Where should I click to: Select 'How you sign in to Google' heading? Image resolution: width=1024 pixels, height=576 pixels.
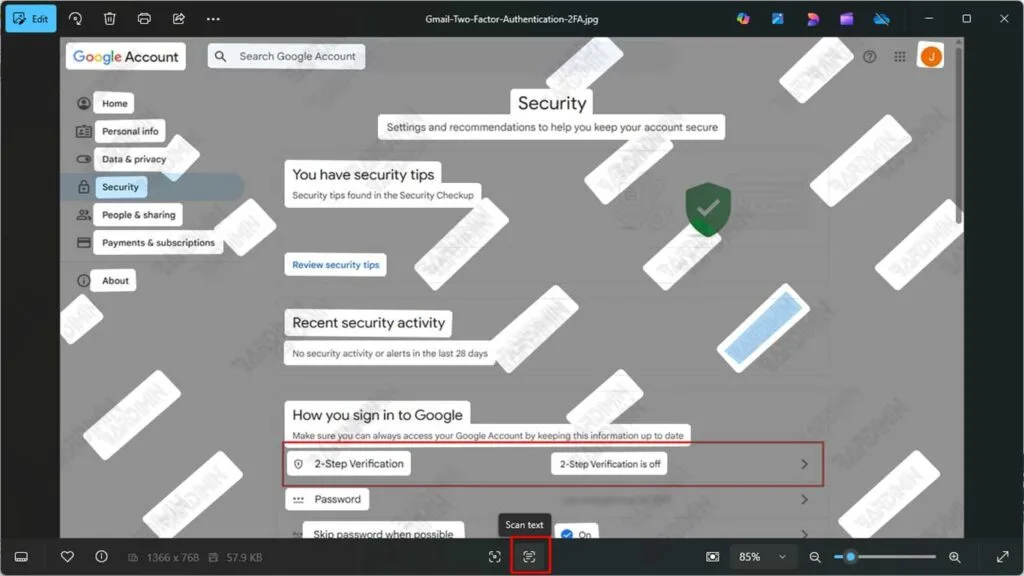click(x=377, y=415)
